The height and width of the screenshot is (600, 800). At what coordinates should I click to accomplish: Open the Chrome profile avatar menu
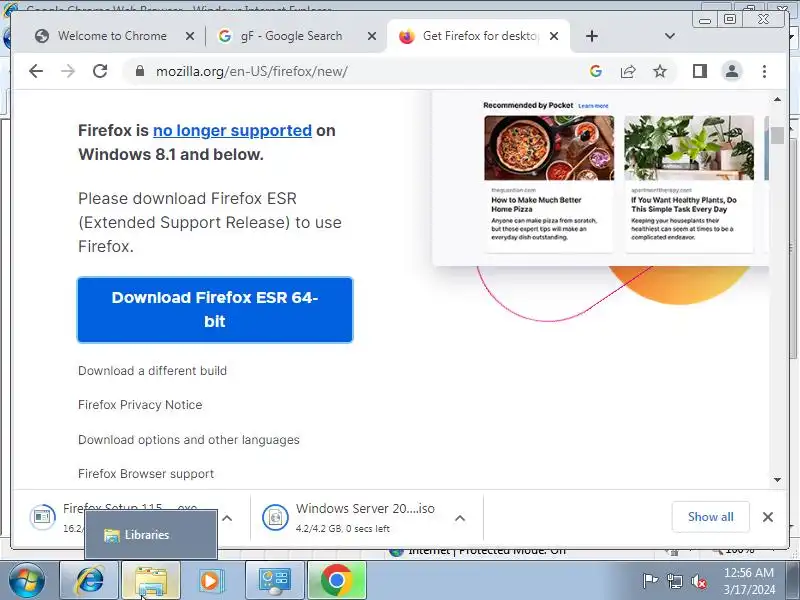click(x=732, y=71)
